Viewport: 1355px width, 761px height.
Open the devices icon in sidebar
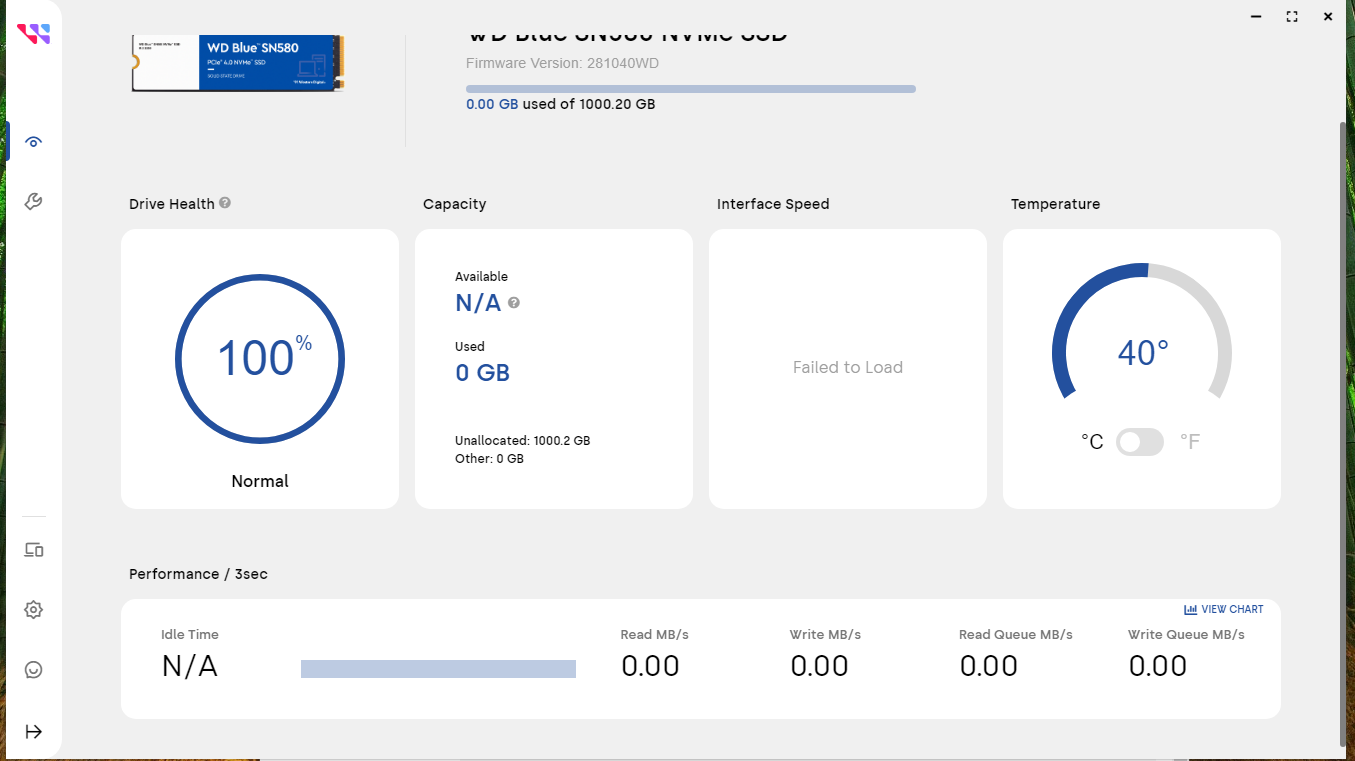33,550
